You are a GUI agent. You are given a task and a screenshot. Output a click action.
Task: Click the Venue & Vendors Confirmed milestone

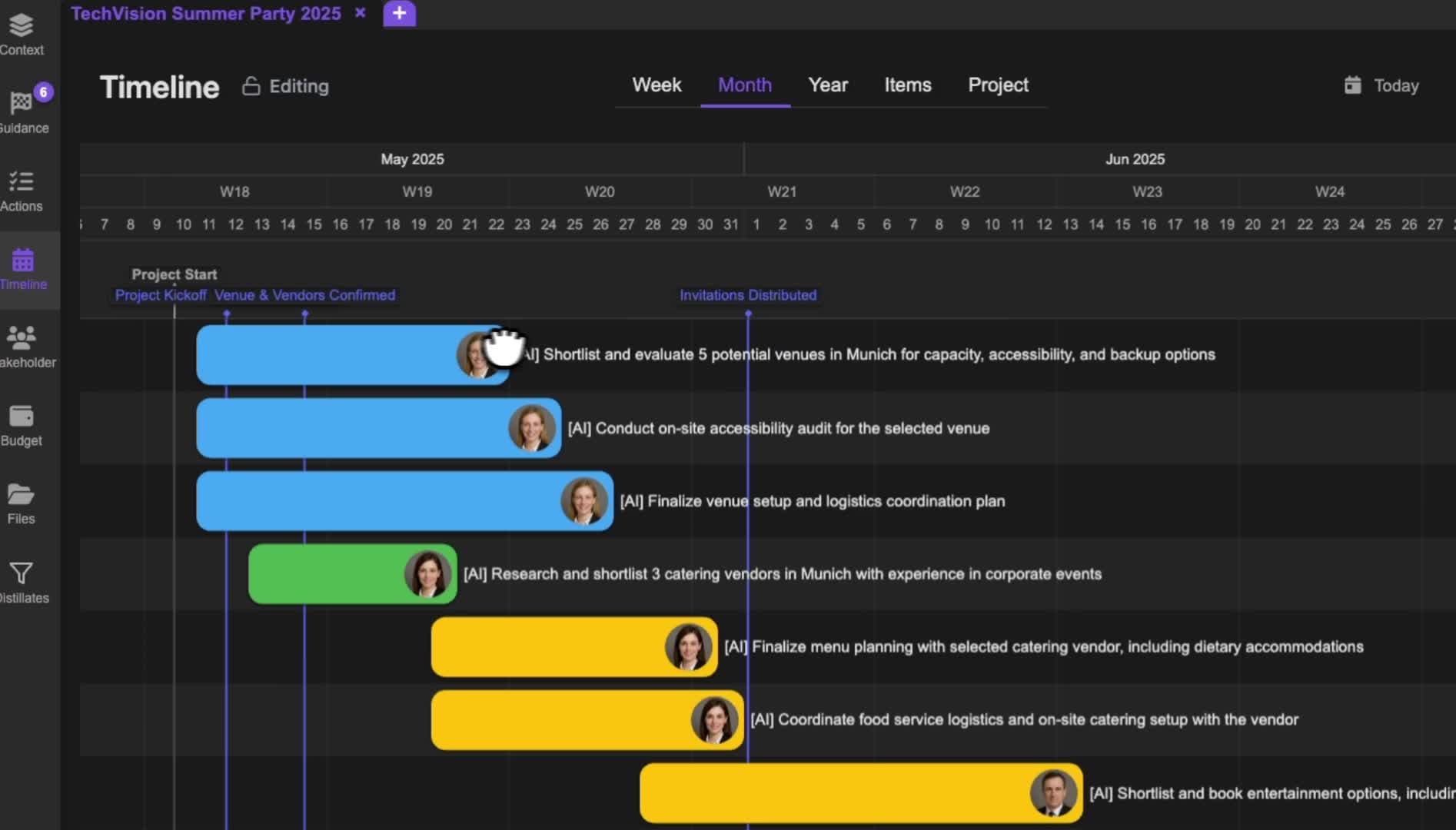point(304,295)
